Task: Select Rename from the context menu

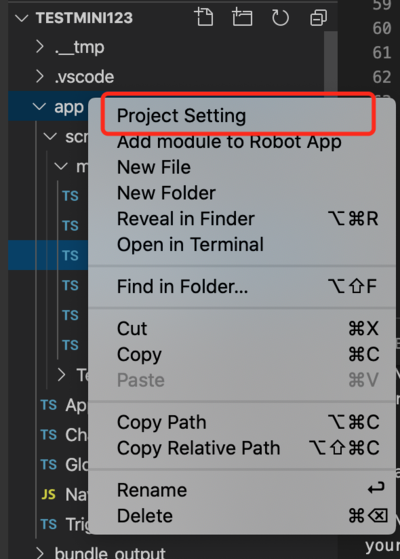Action: [x=152, y=490]
